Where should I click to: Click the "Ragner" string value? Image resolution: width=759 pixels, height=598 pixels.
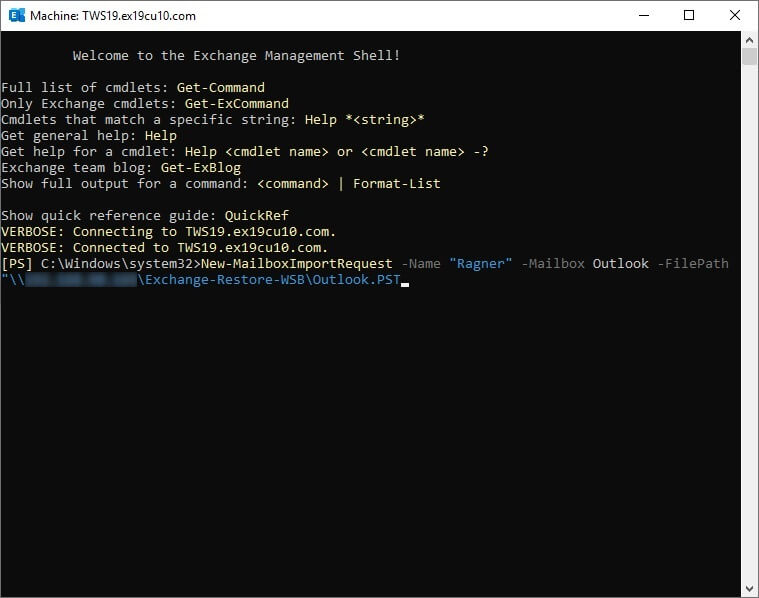click(x=481, y=263)
